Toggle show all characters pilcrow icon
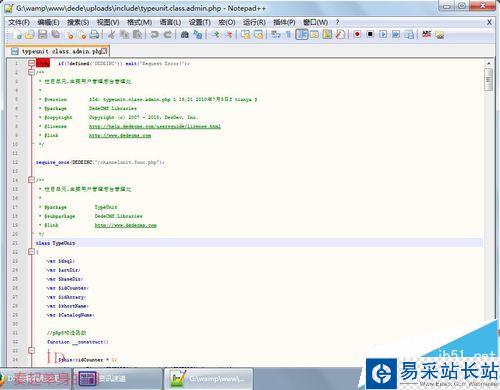500x390 pixels. tap(288, 34)
